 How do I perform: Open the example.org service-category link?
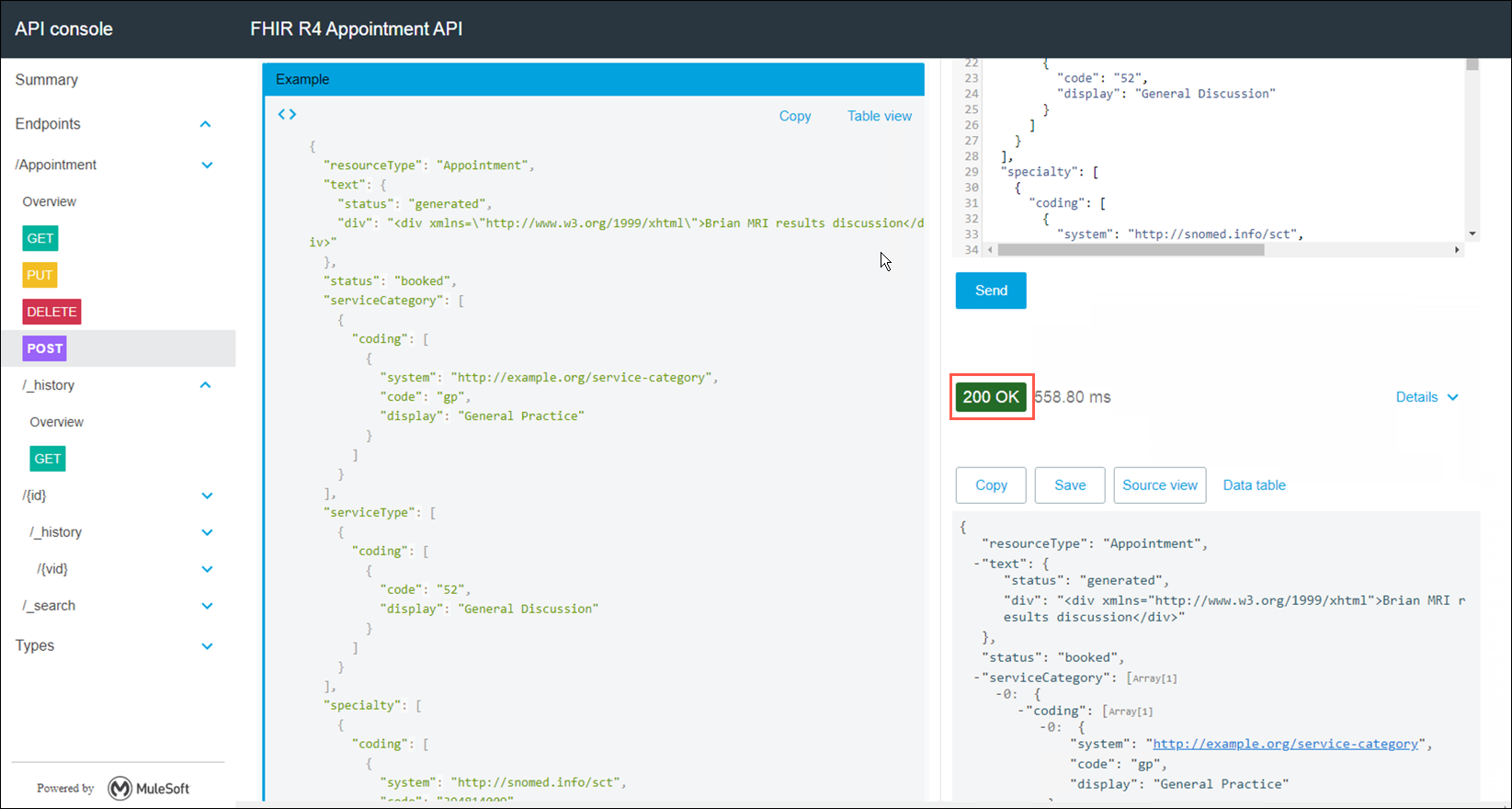(1286, 744)
